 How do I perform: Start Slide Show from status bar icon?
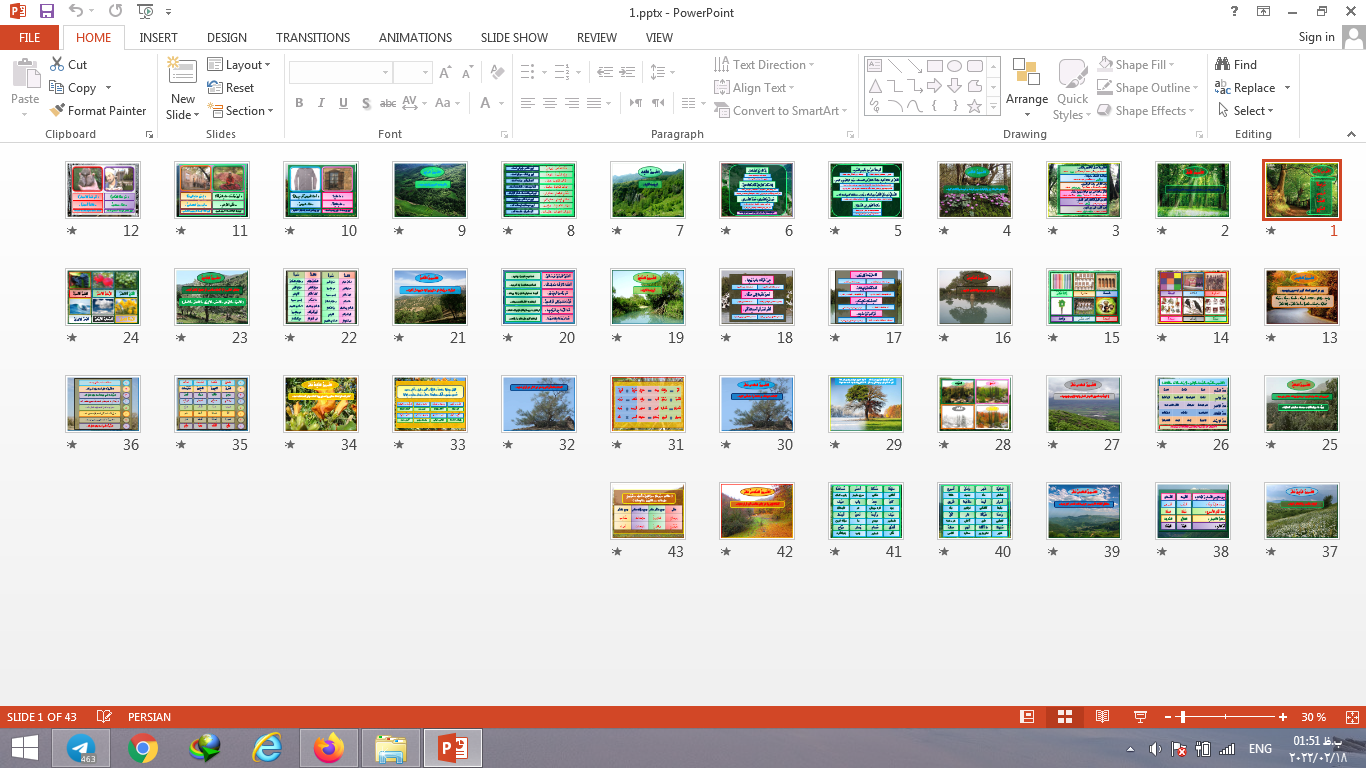1139,717
